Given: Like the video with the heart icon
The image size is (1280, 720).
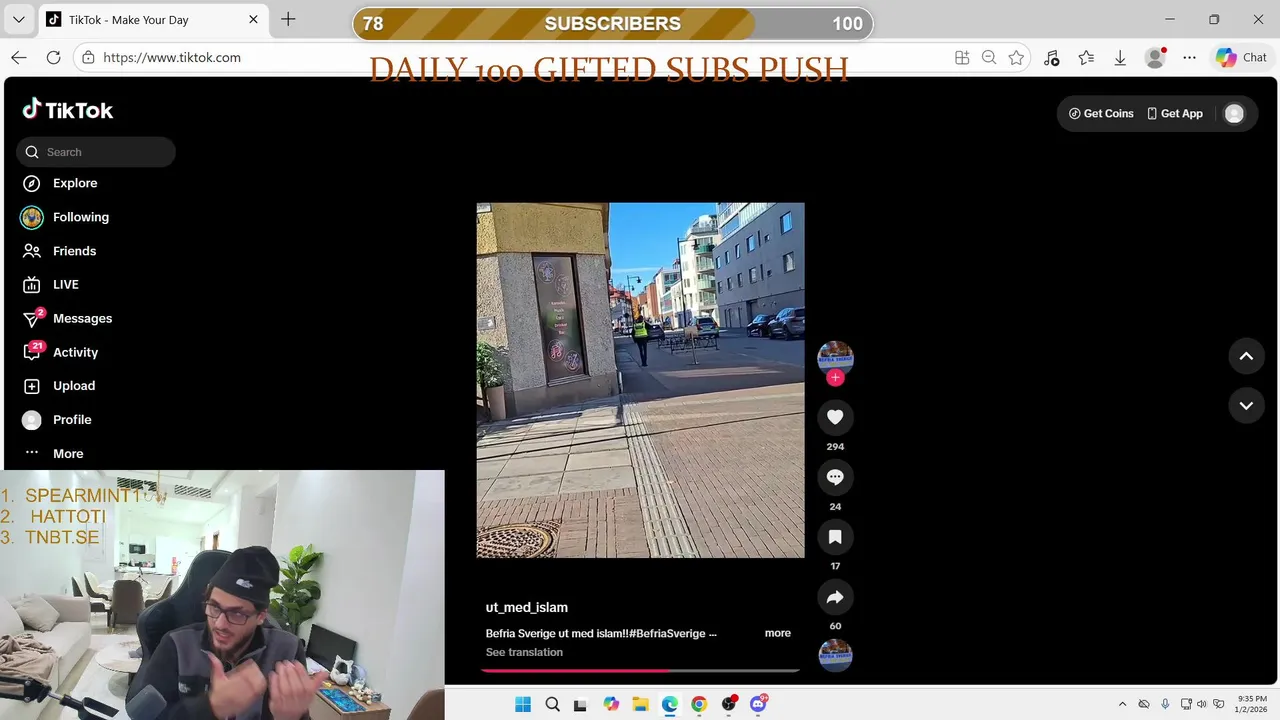Looking at the screenshot, I should (x=835, y=417).
